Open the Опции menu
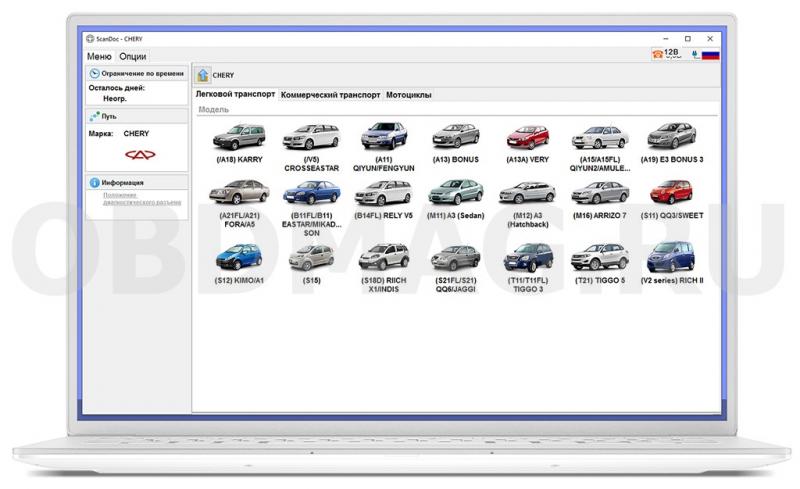Screen dimensions: 800x489 (133, 56)
